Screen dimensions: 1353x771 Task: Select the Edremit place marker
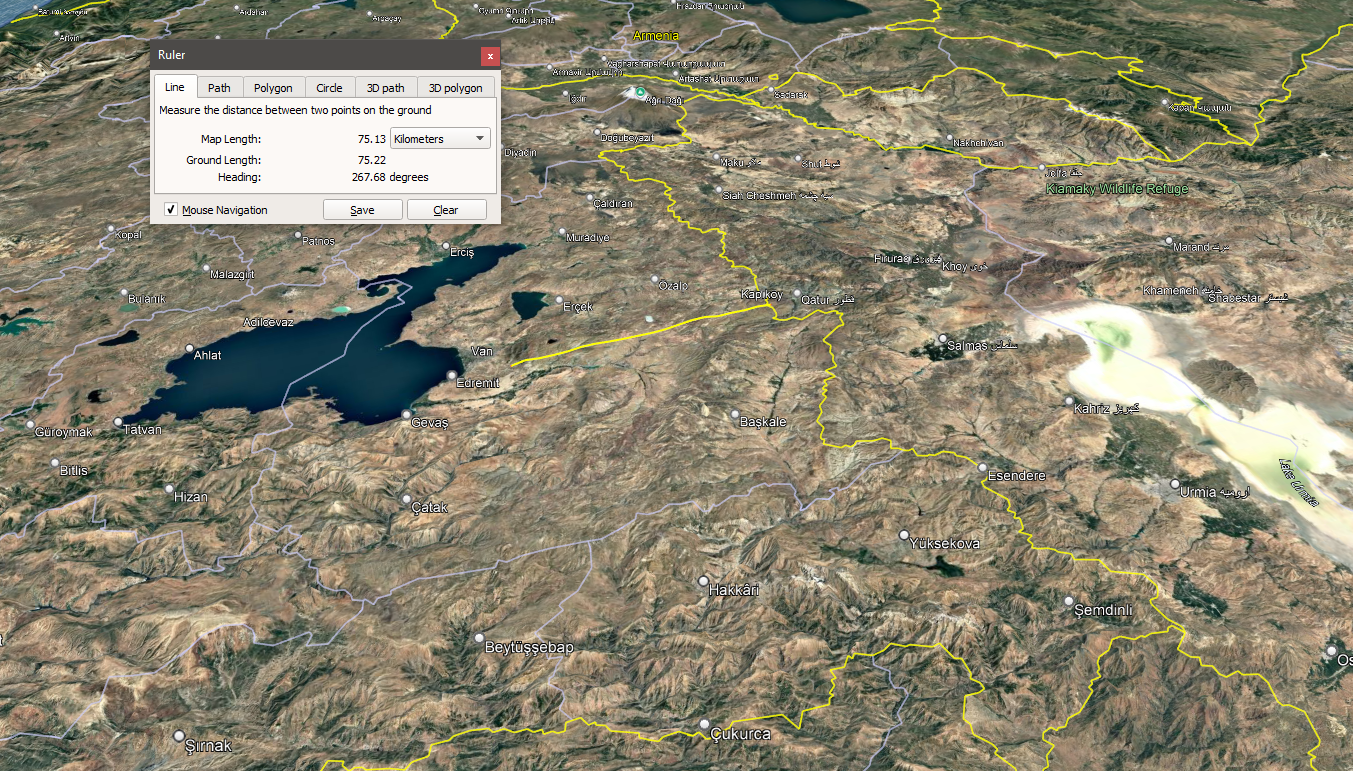click(x=452, y=375)
